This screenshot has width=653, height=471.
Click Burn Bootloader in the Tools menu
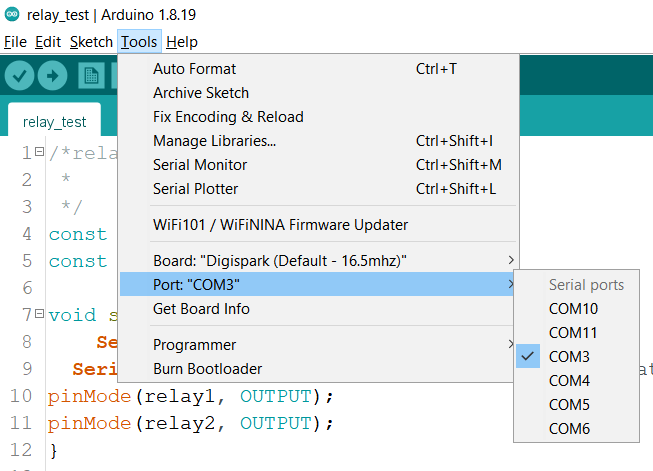(207, 369)
